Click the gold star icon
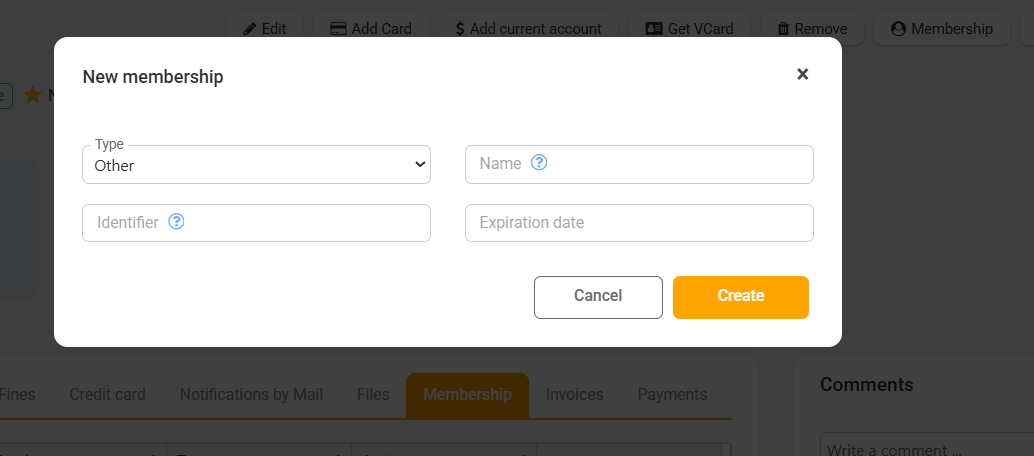 pos(32,95)
